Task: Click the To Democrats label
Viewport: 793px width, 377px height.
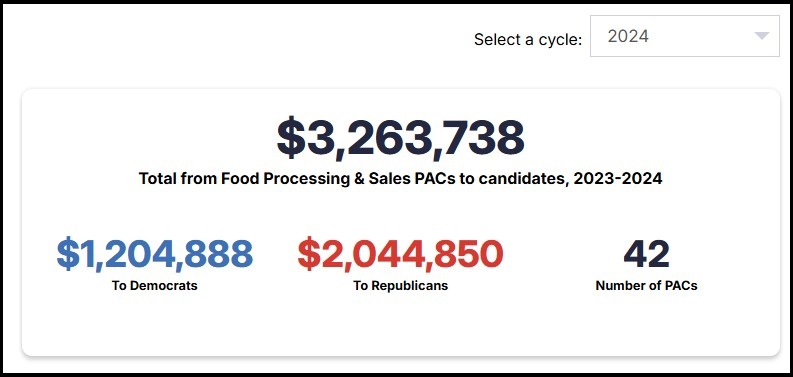Action: coord(155,285)
